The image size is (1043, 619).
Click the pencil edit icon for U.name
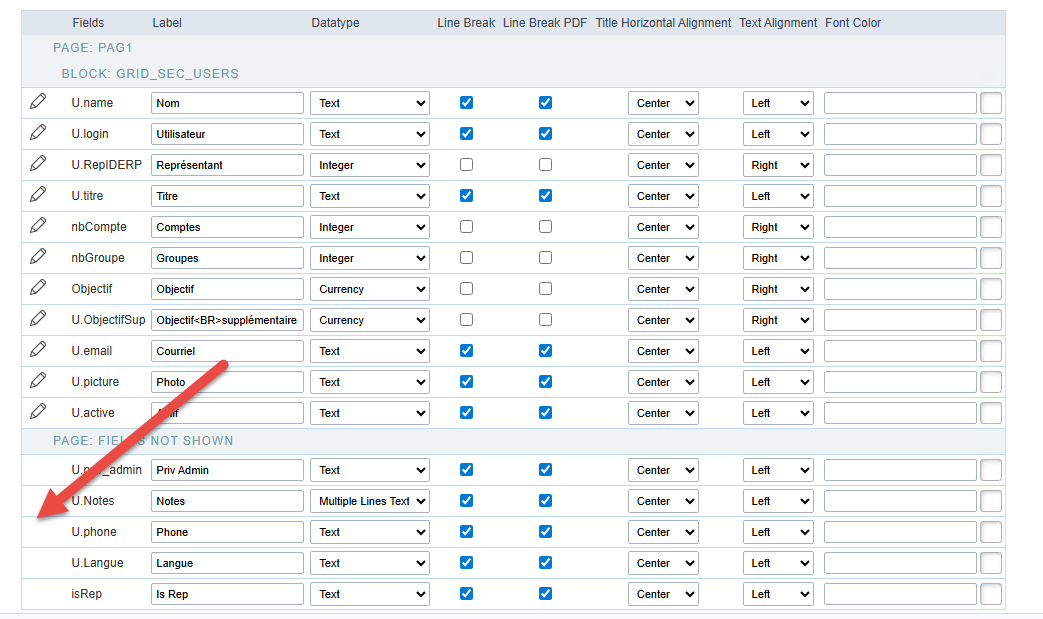pyautogui.click(x=38, y=102)
